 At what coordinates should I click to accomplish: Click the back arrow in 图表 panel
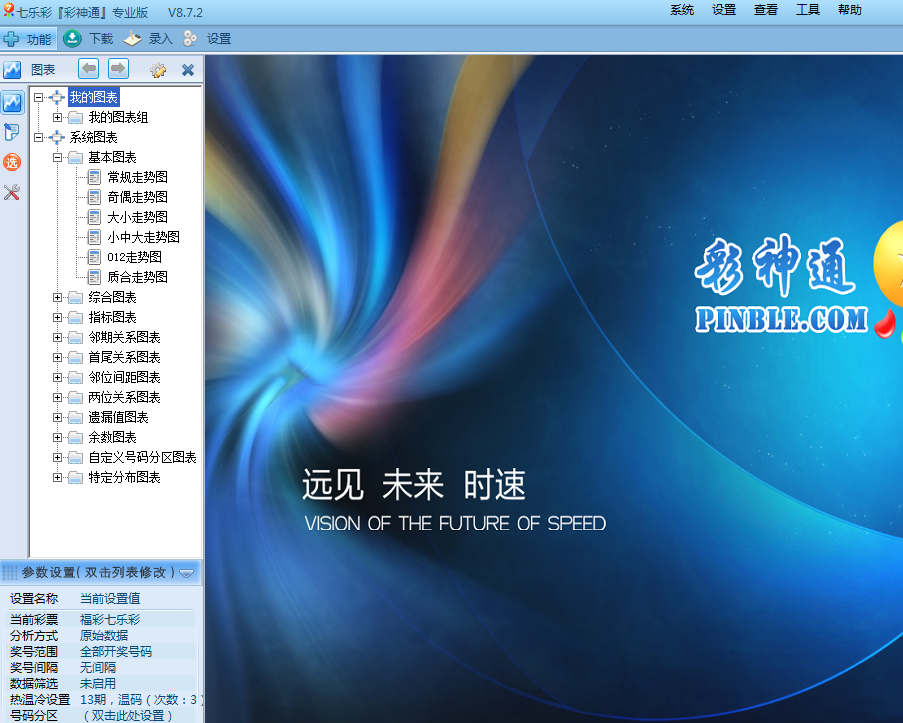(x=89, y=69)
